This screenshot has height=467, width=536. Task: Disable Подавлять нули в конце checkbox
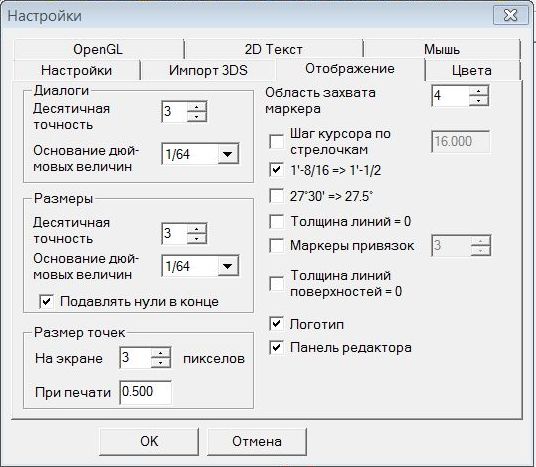point(46,302)
